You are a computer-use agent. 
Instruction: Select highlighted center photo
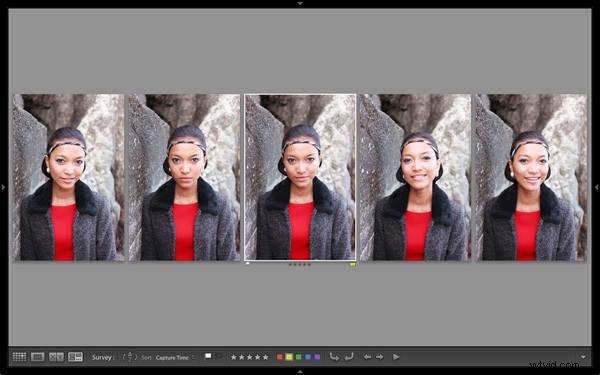300,177
